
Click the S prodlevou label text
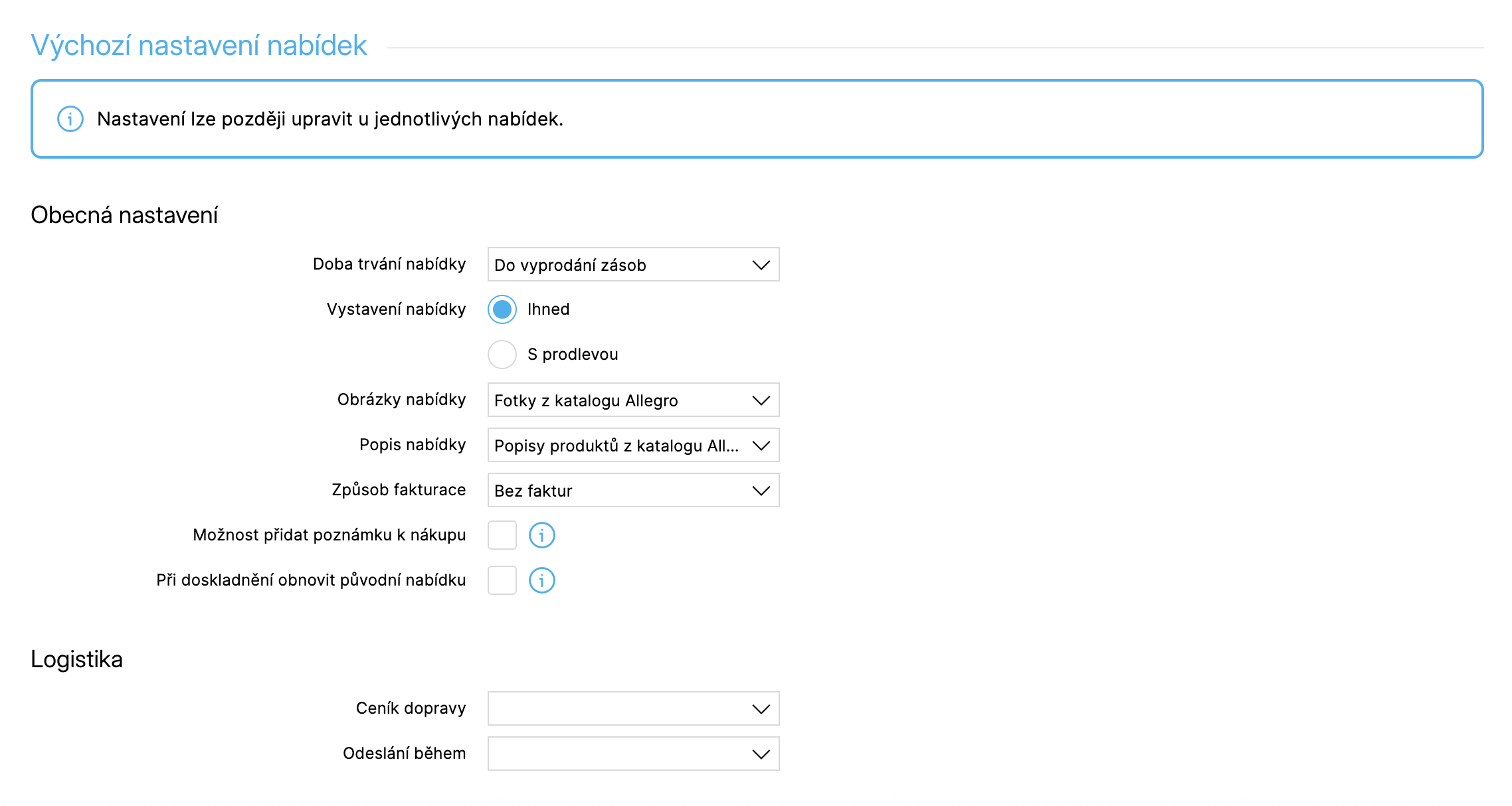(573, 355)
